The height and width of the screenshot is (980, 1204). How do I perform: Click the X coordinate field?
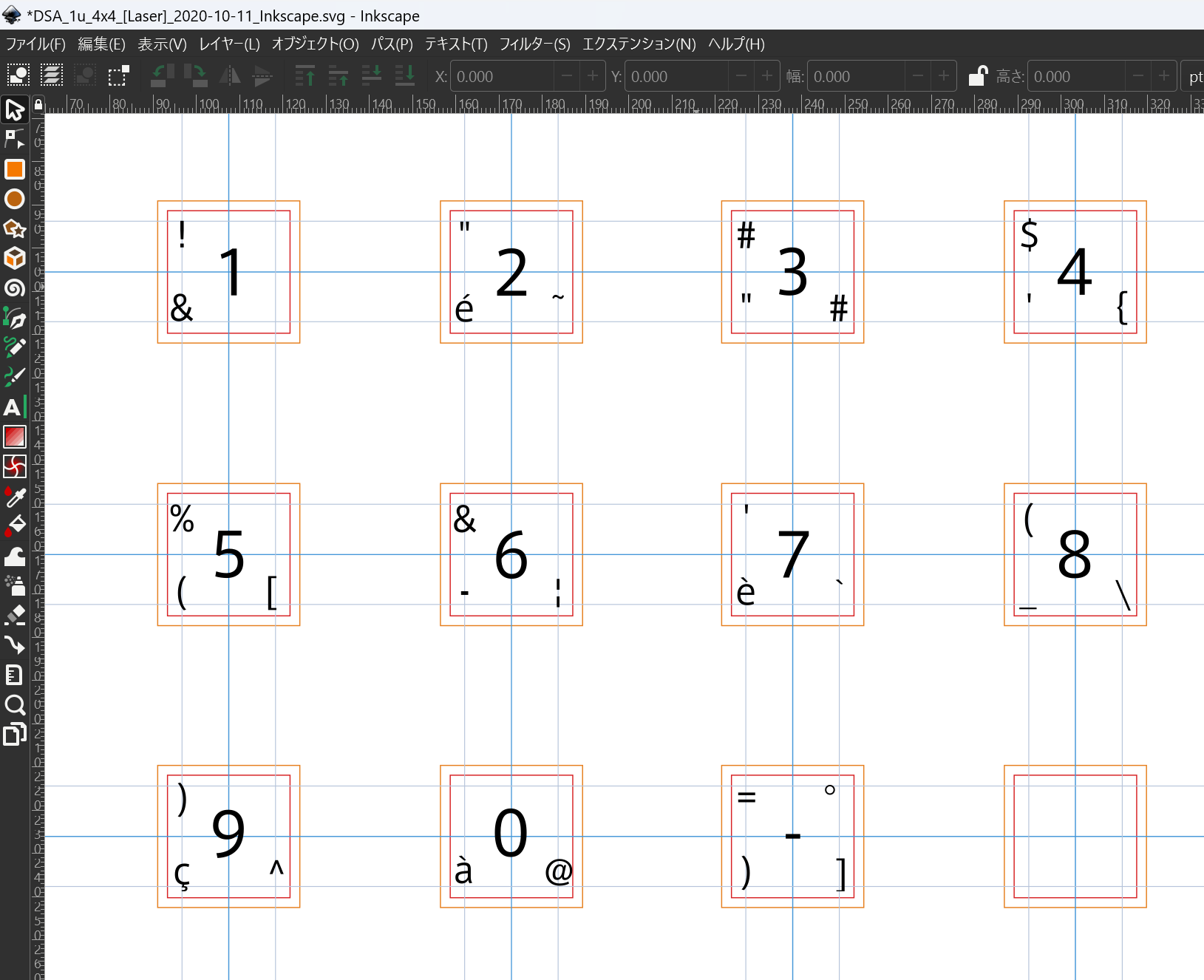[x=503, y=76]
